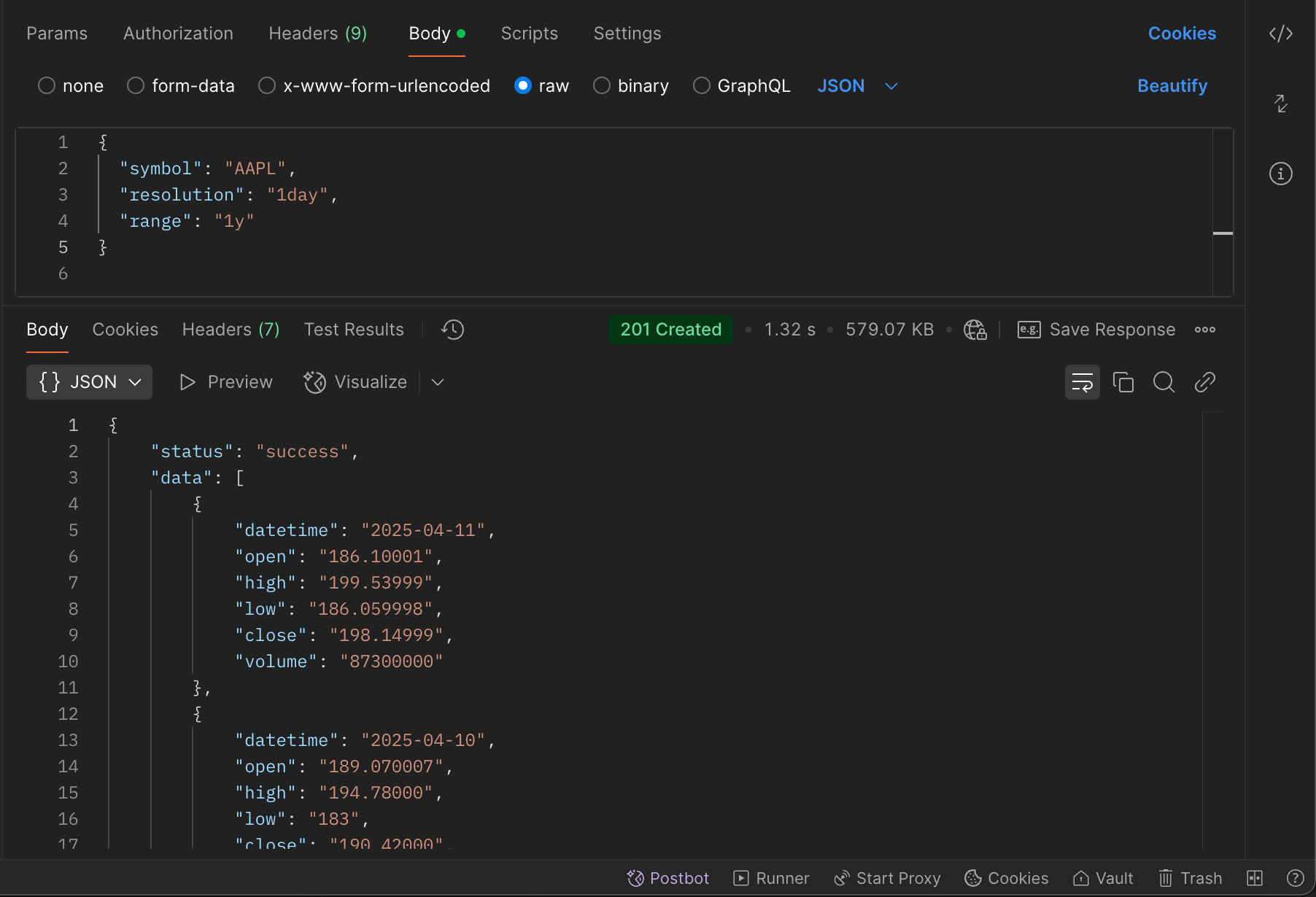Open the response Headers (7) tab
1316x897 pixels.
pyautogui.click(x=231, y=330)
